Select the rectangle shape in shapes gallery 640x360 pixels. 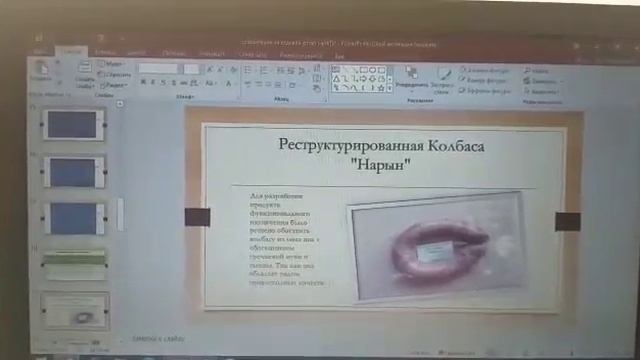363,70
